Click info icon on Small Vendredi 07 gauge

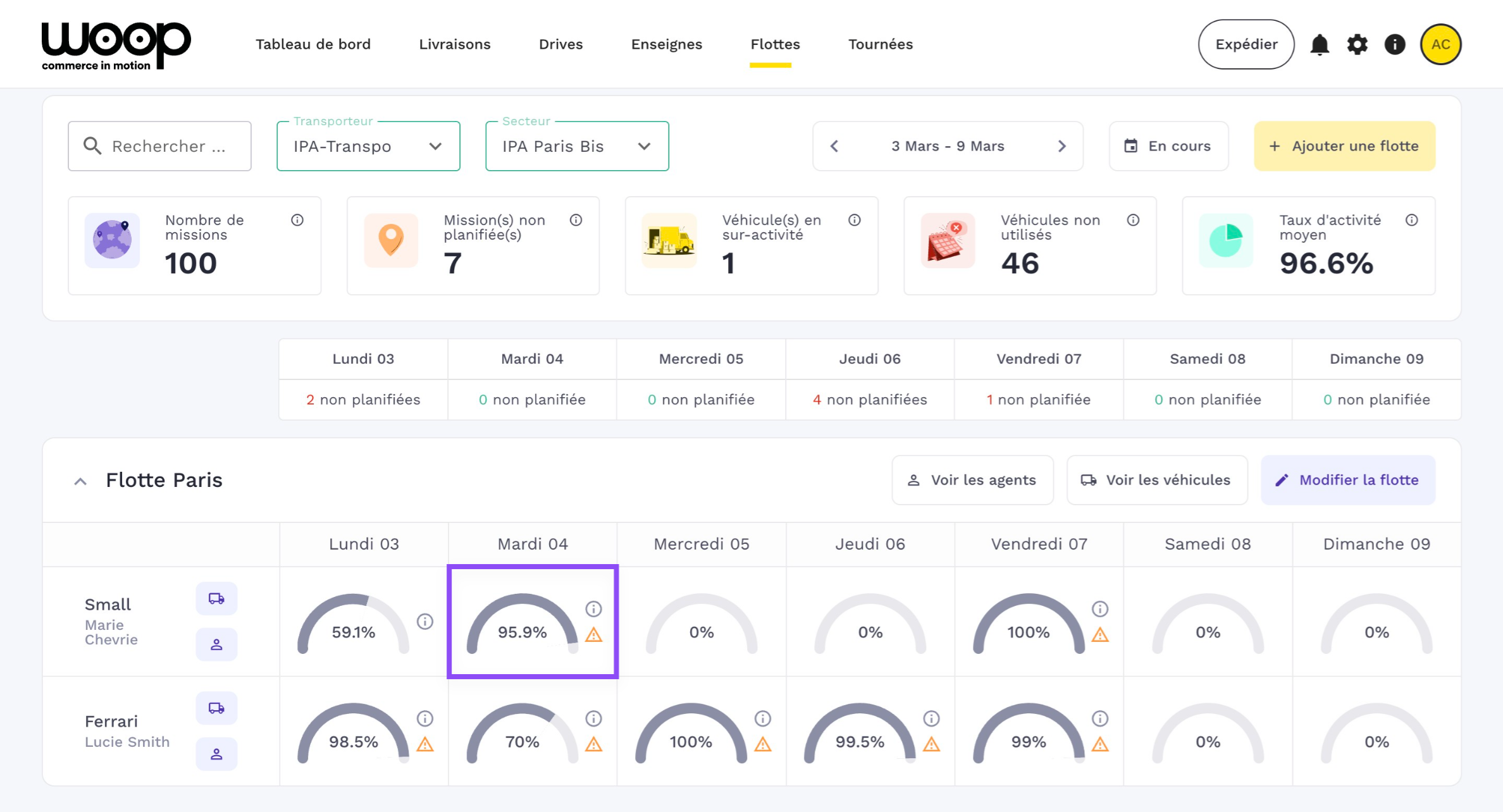click(1100, 609)
